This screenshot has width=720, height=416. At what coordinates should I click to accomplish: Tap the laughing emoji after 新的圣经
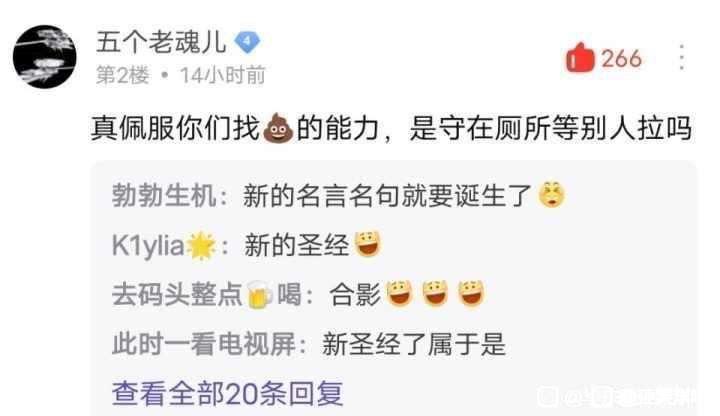[367, 244]
